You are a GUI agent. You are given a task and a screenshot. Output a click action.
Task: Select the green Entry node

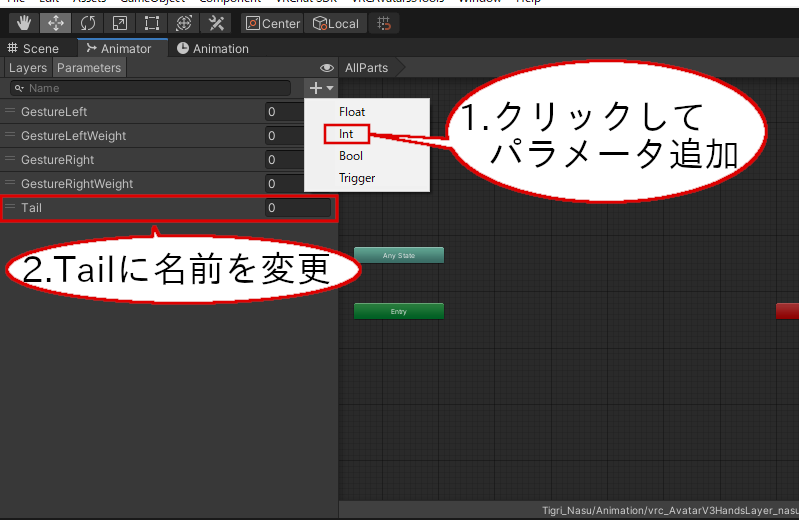click(x=399, y=311)
